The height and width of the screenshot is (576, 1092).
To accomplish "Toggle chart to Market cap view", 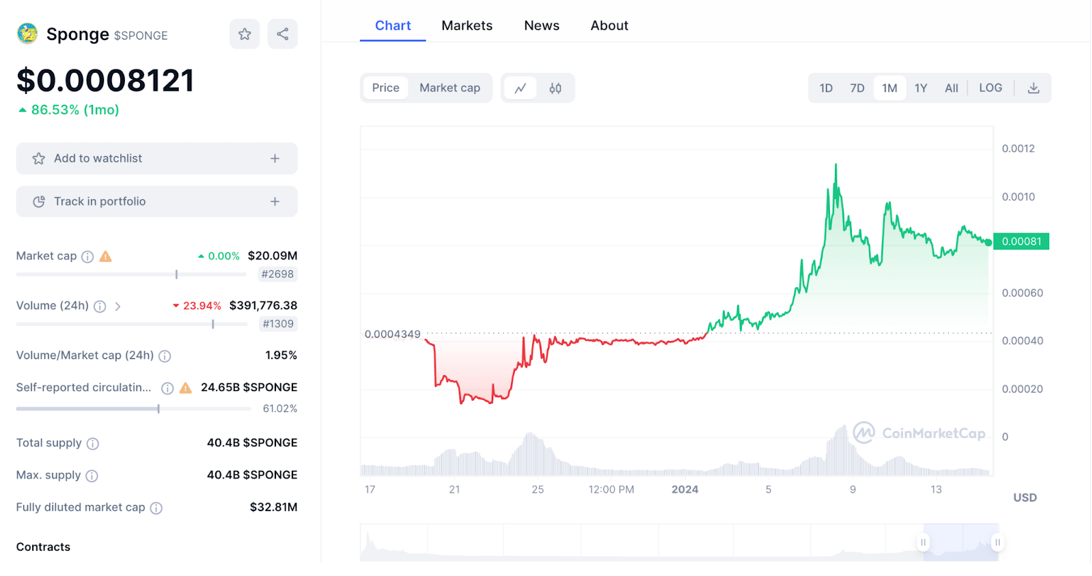I will (x=450, y=88).
